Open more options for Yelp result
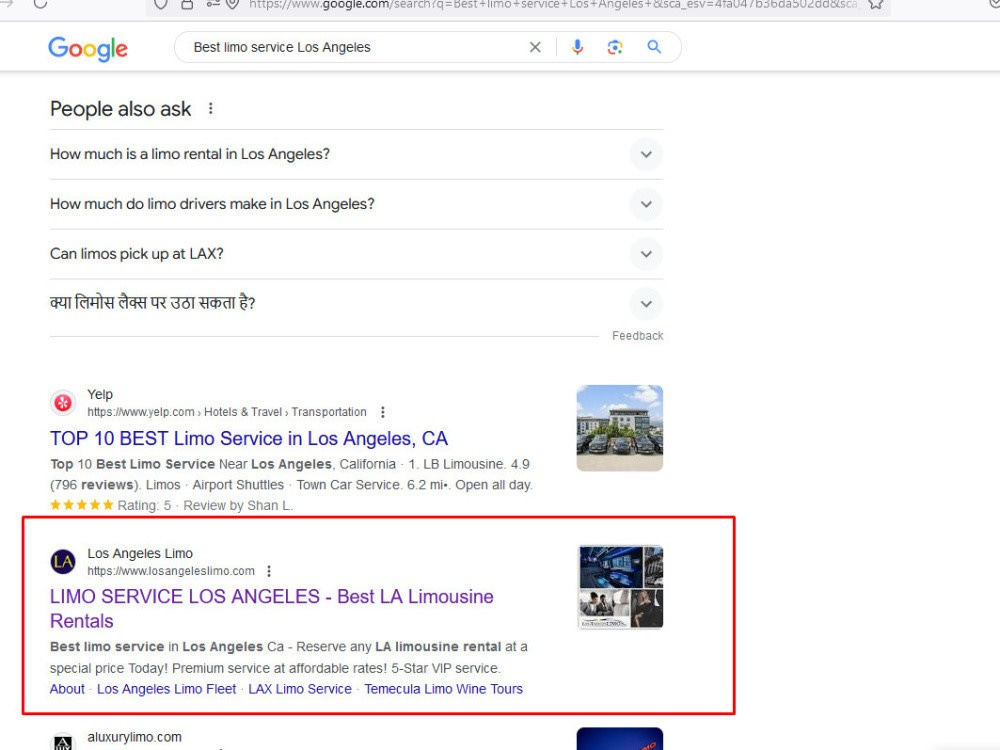The width and height of the screenshot is (1000, 750). pyautogui.click(x=383, y=412)
